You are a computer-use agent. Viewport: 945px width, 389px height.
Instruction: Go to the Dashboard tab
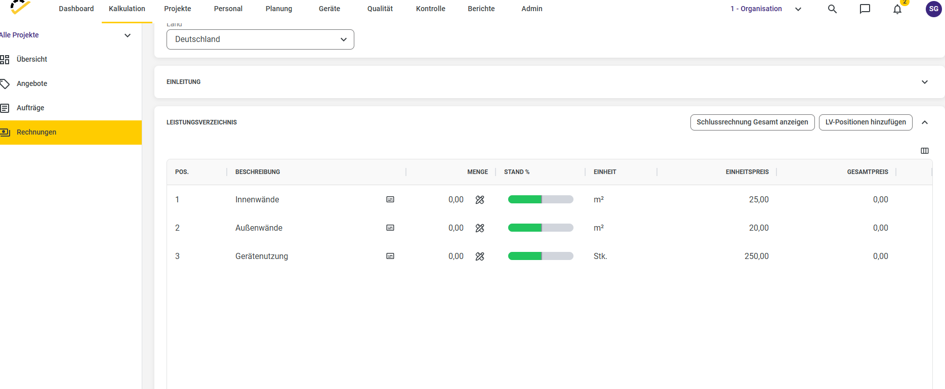pyautogui.click(x=76, y=9)
